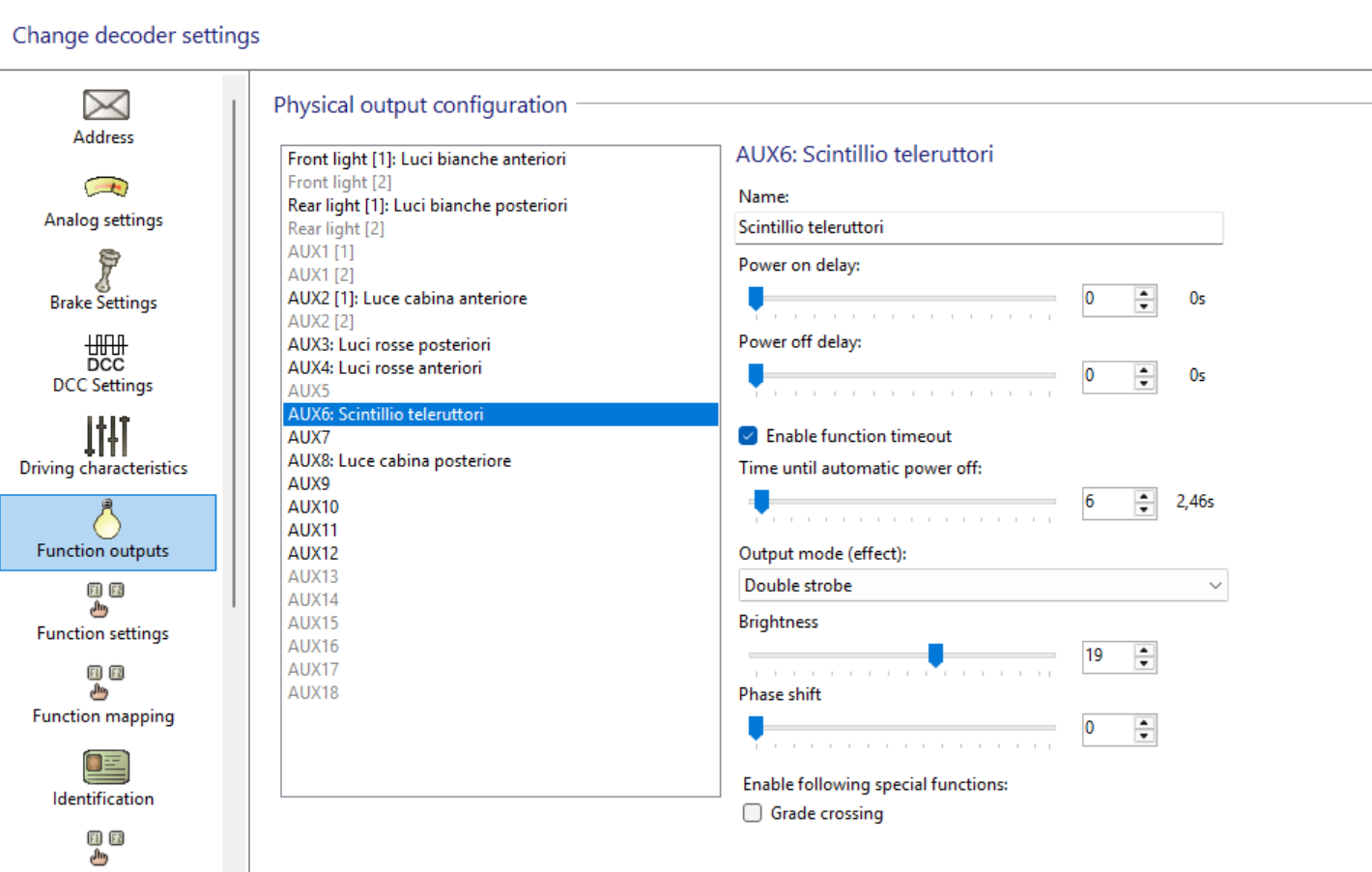Viewport: 1372px width, 872px height.
Task: Enable the Grade crossing checkbox
Action: coord(752,813)
